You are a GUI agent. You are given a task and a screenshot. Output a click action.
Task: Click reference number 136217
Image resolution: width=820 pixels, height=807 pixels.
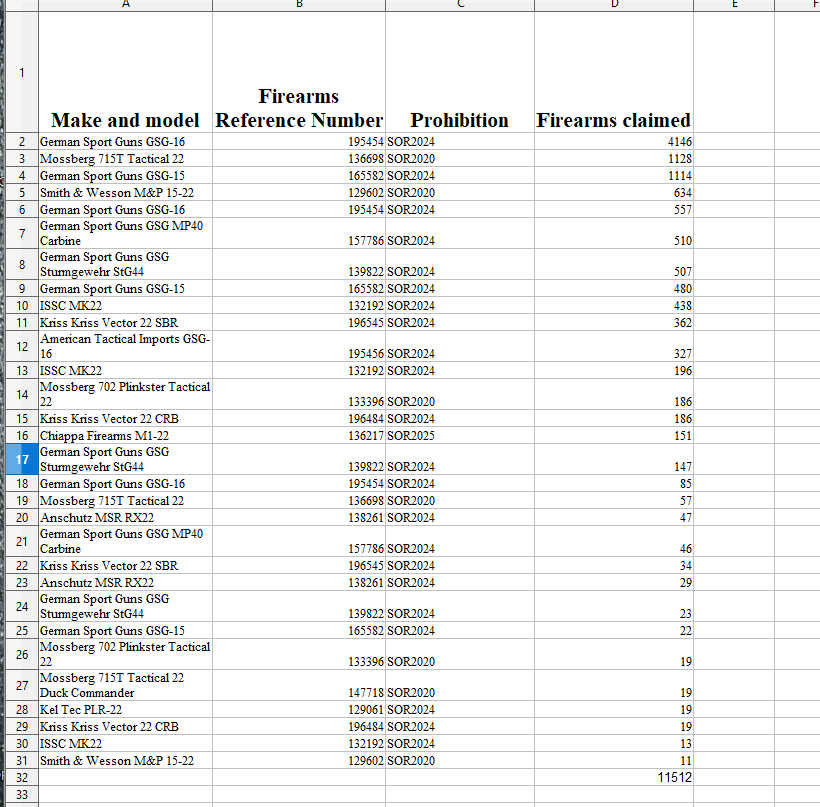(299, 435)
